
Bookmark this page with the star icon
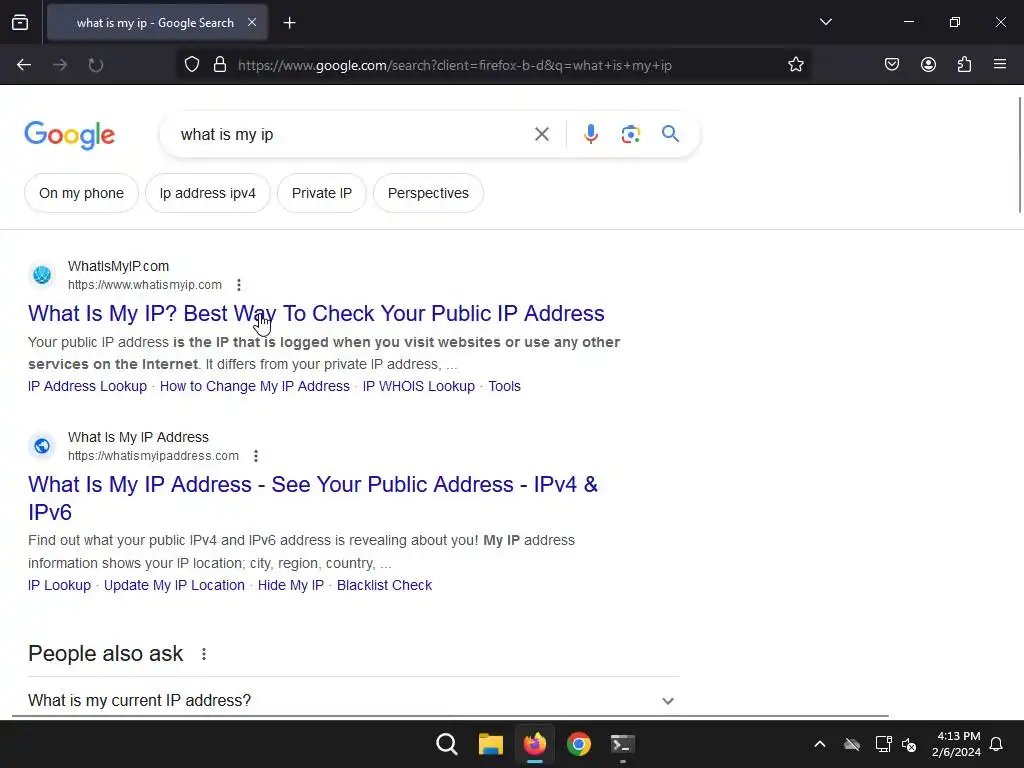click(795, 65)
